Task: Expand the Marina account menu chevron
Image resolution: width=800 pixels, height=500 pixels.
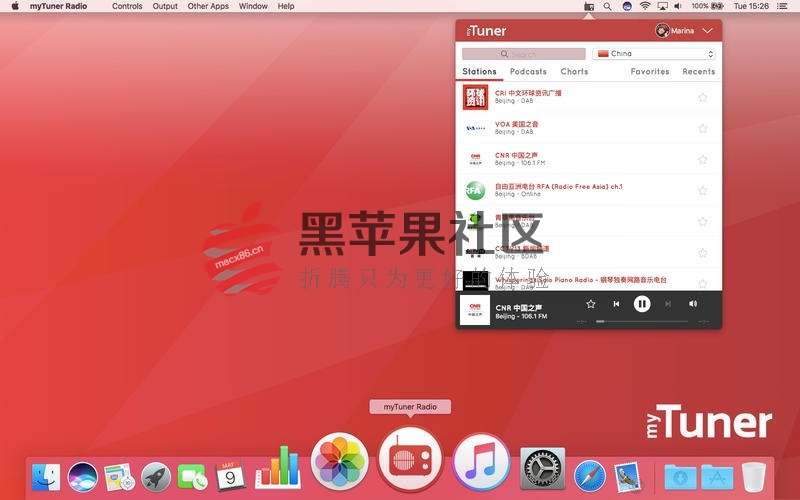Action: tap(707, 31)
